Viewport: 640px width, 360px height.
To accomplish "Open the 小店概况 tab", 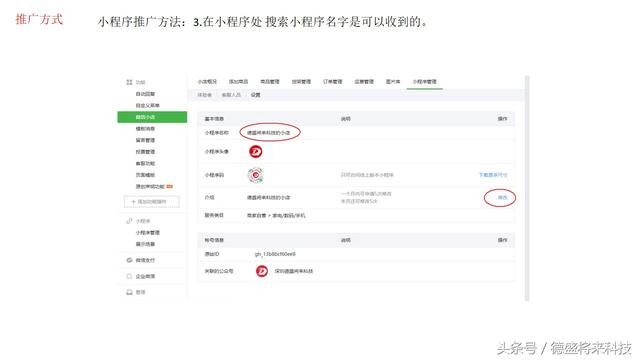I will coord(207,82).
